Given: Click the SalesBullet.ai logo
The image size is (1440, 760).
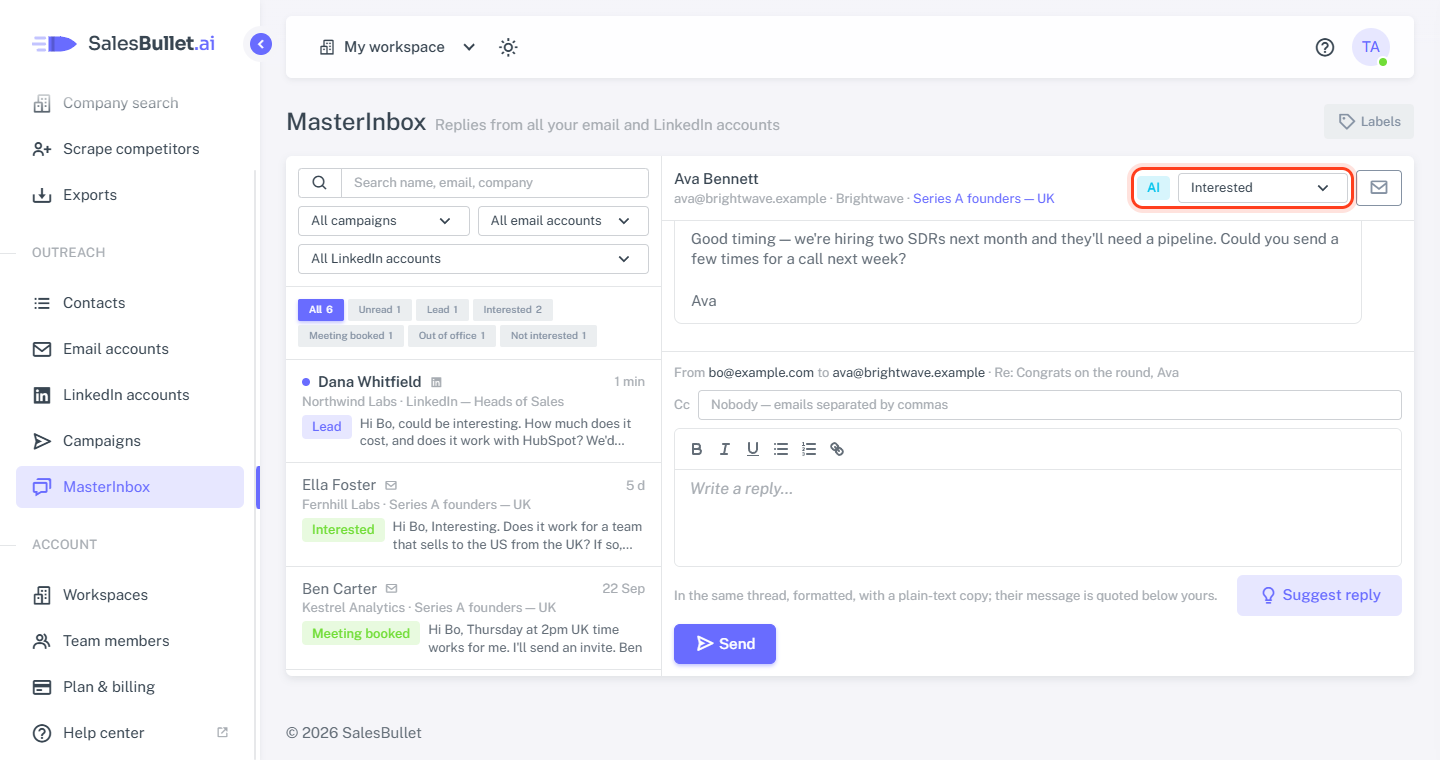Looking at the screenshot, I should [124, 43].
